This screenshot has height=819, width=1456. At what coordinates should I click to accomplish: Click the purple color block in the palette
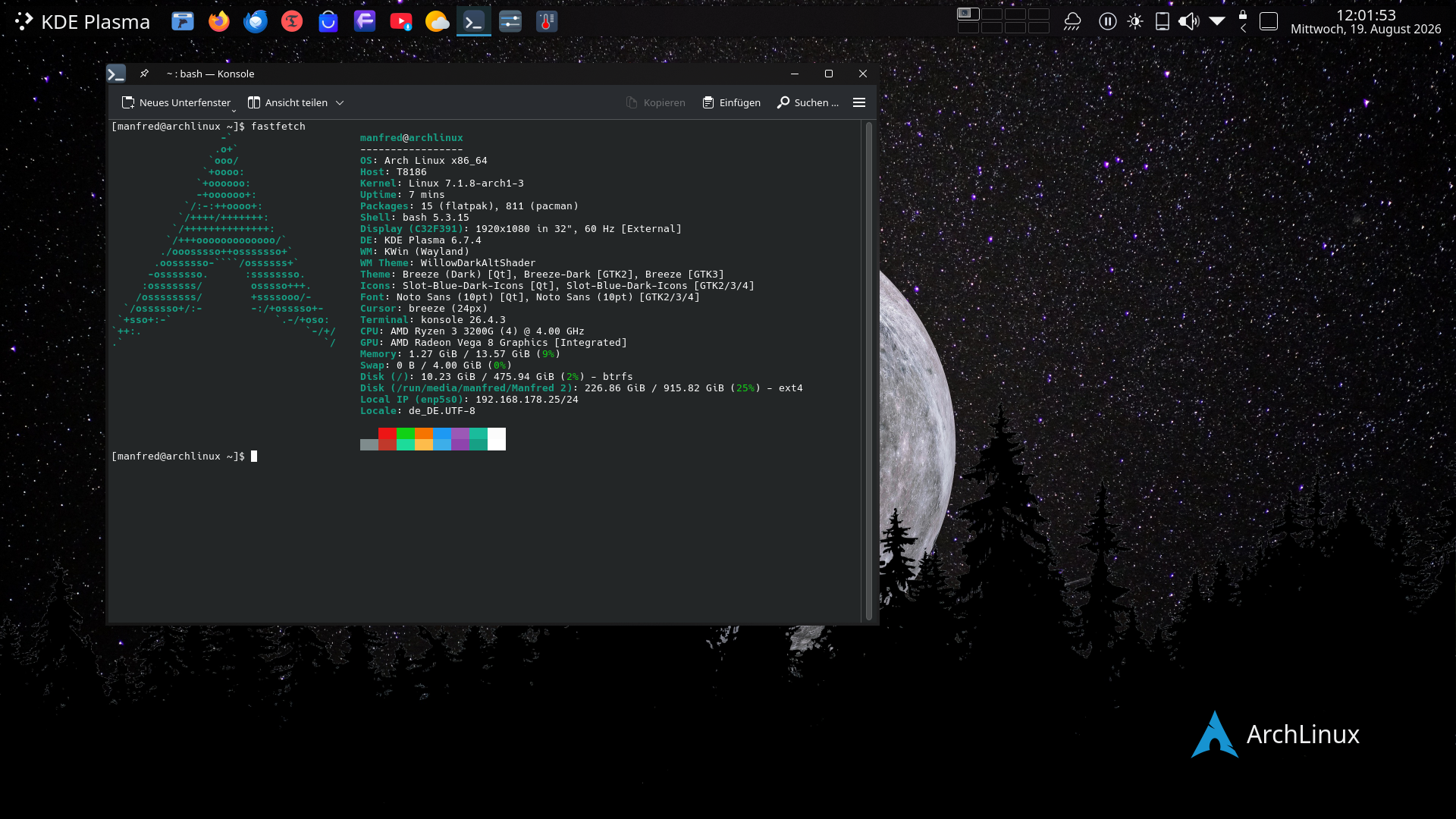point(460,438)
